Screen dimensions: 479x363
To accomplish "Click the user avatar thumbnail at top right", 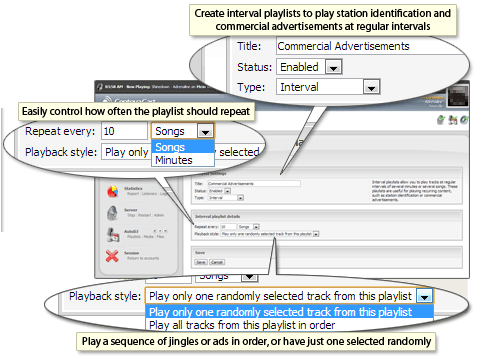I will coord(458,96).
